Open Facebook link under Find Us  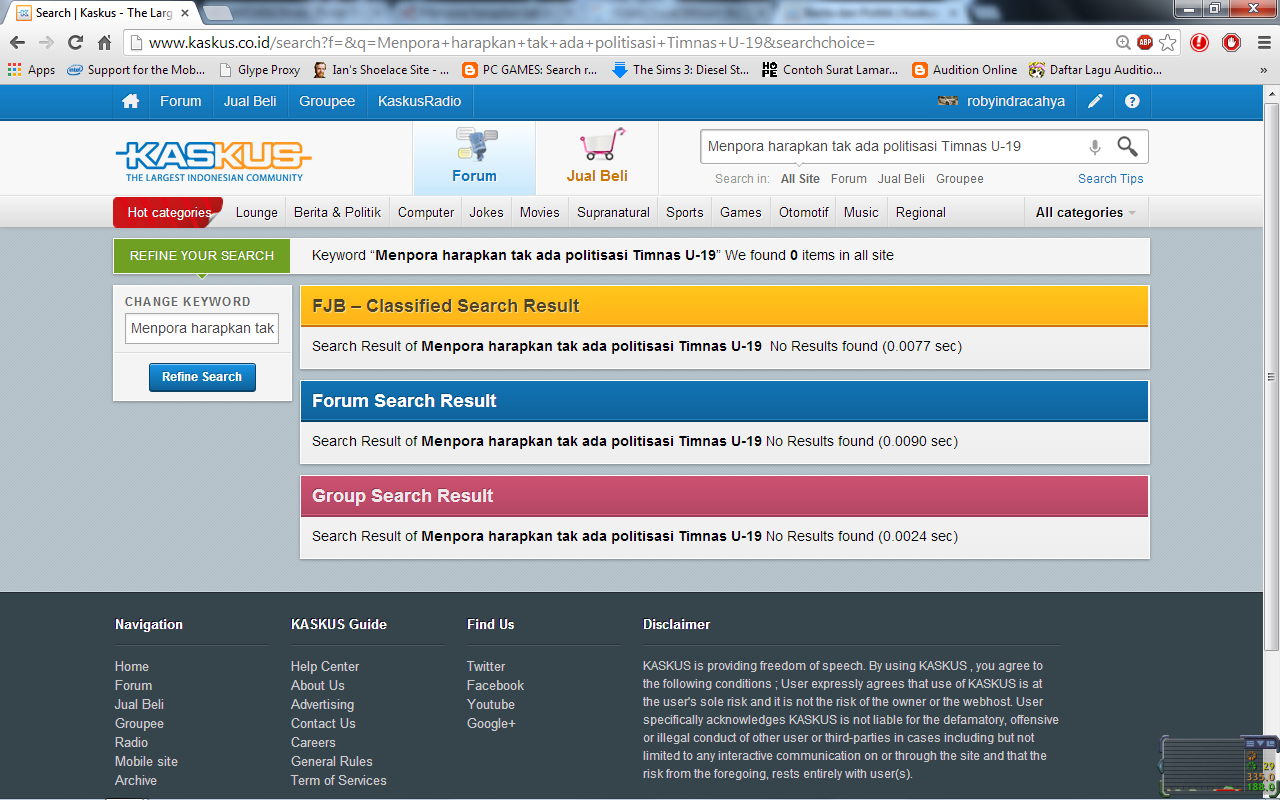point(495,686)
